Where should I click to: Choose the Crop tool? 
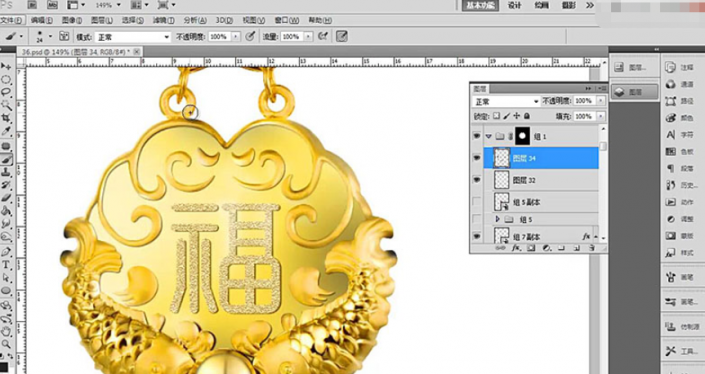[6, 118]
